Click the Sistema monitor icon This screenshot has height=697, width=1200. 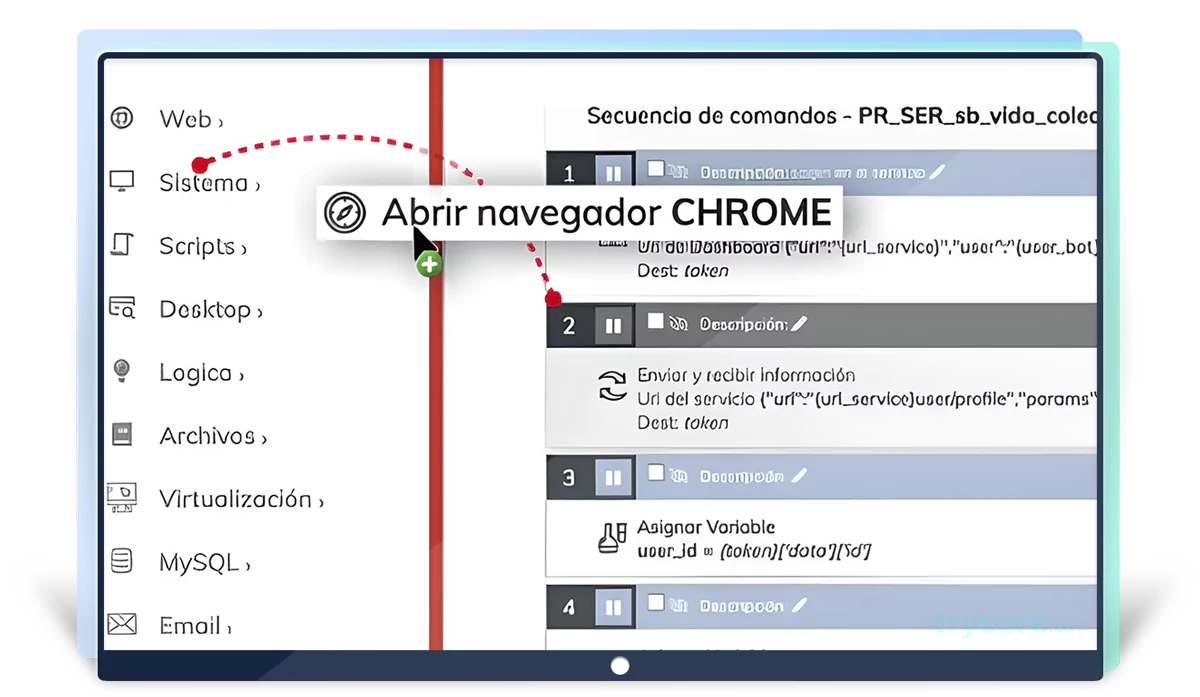click(x=122, y=180)
